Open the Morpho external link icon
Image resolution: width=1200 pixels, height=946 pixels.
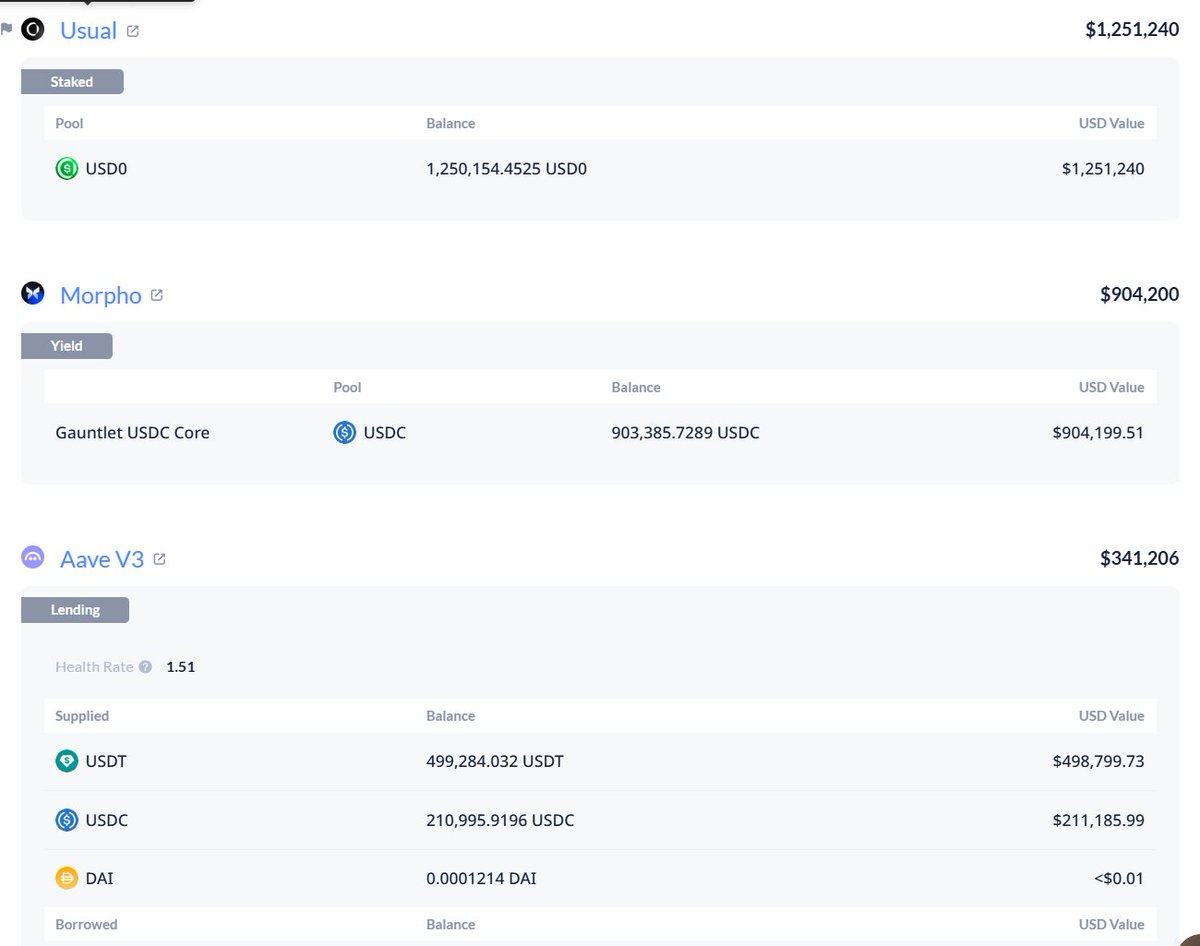point(156,295)
